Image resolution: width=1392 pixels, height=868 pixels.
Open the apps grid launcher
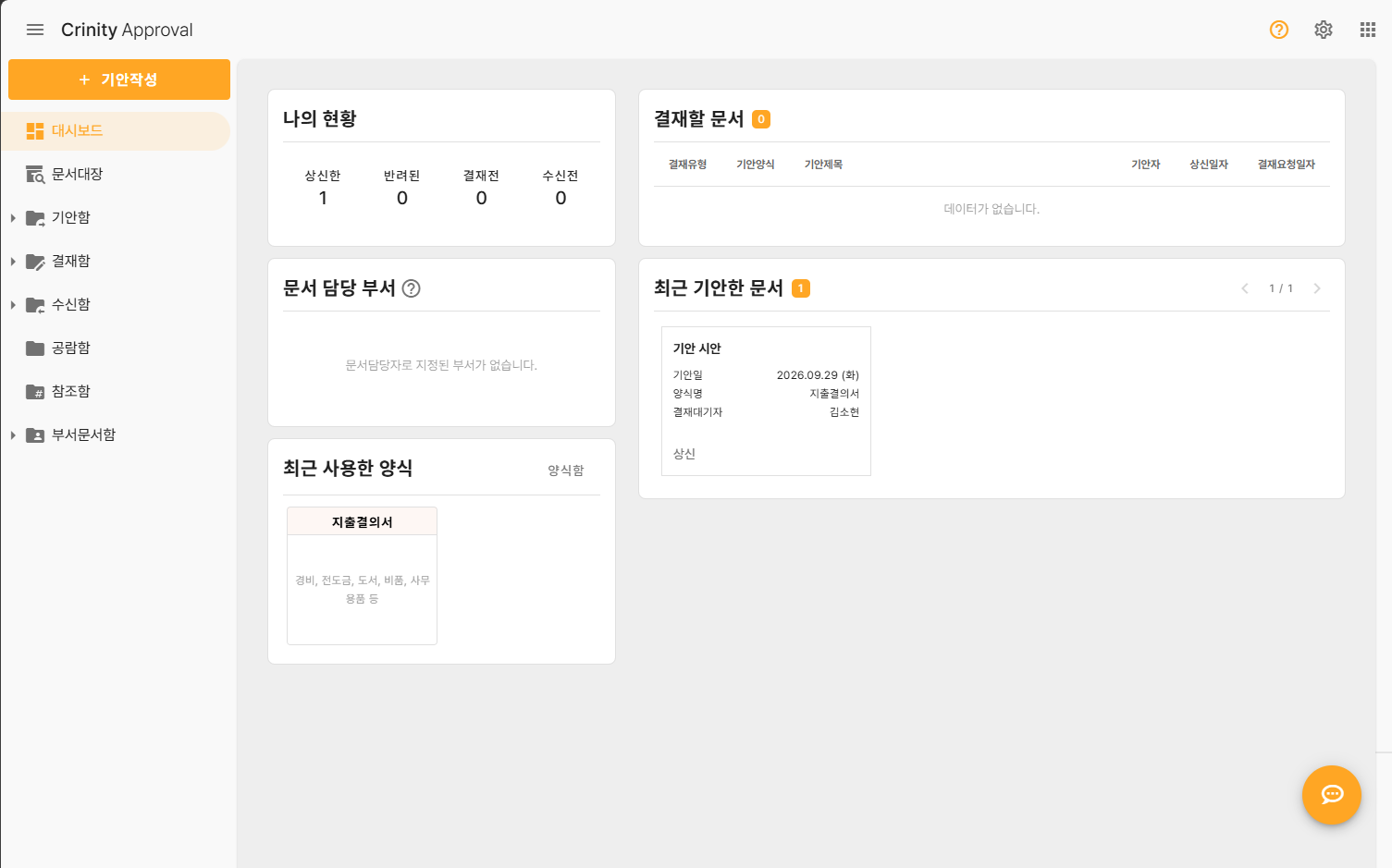pyautogui.click(x=1368, y=30)
